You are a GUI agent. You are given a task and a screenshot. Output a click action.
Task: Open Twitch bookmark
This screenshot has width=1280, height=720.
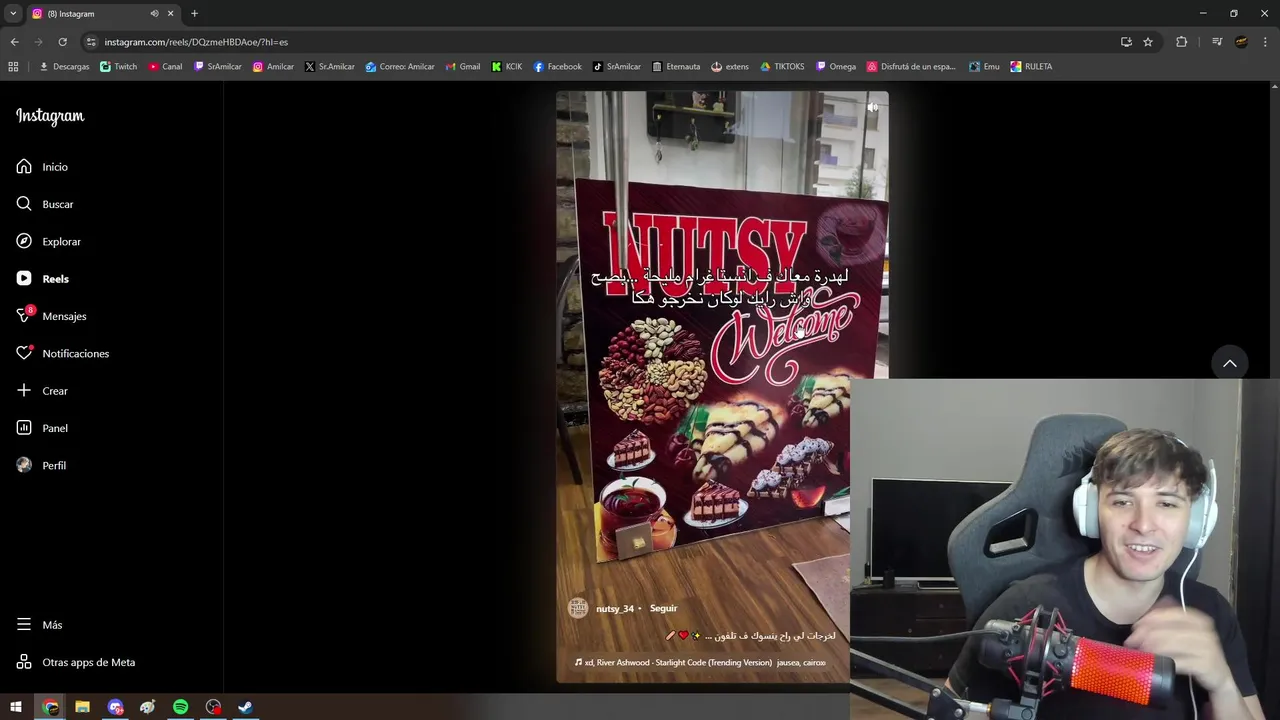tap(119, 66)
